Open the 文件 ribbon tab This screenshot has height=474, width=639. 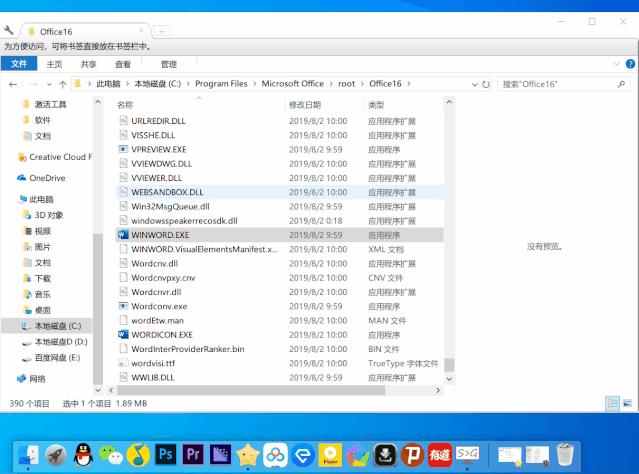19,64
